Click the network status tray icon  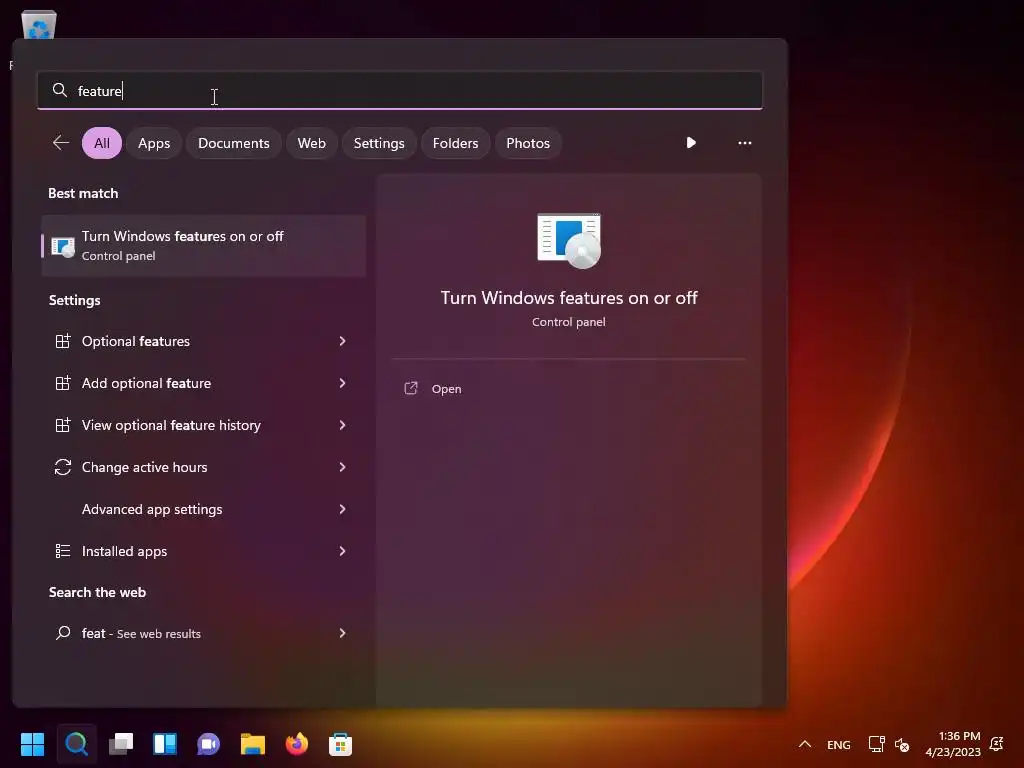(876, 744)
